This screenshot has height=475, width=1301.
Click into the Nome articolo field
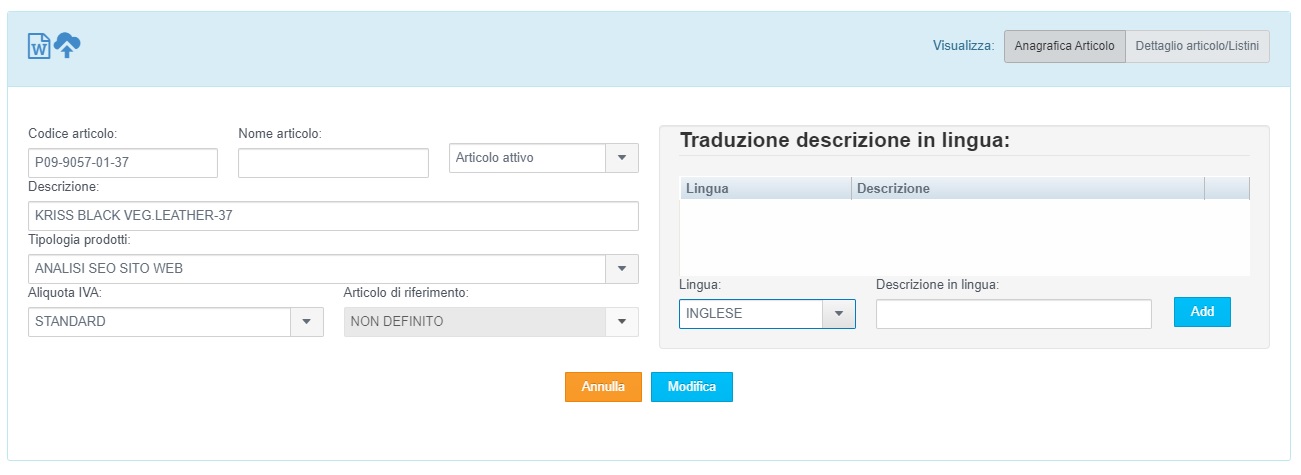tap(333, 163)
